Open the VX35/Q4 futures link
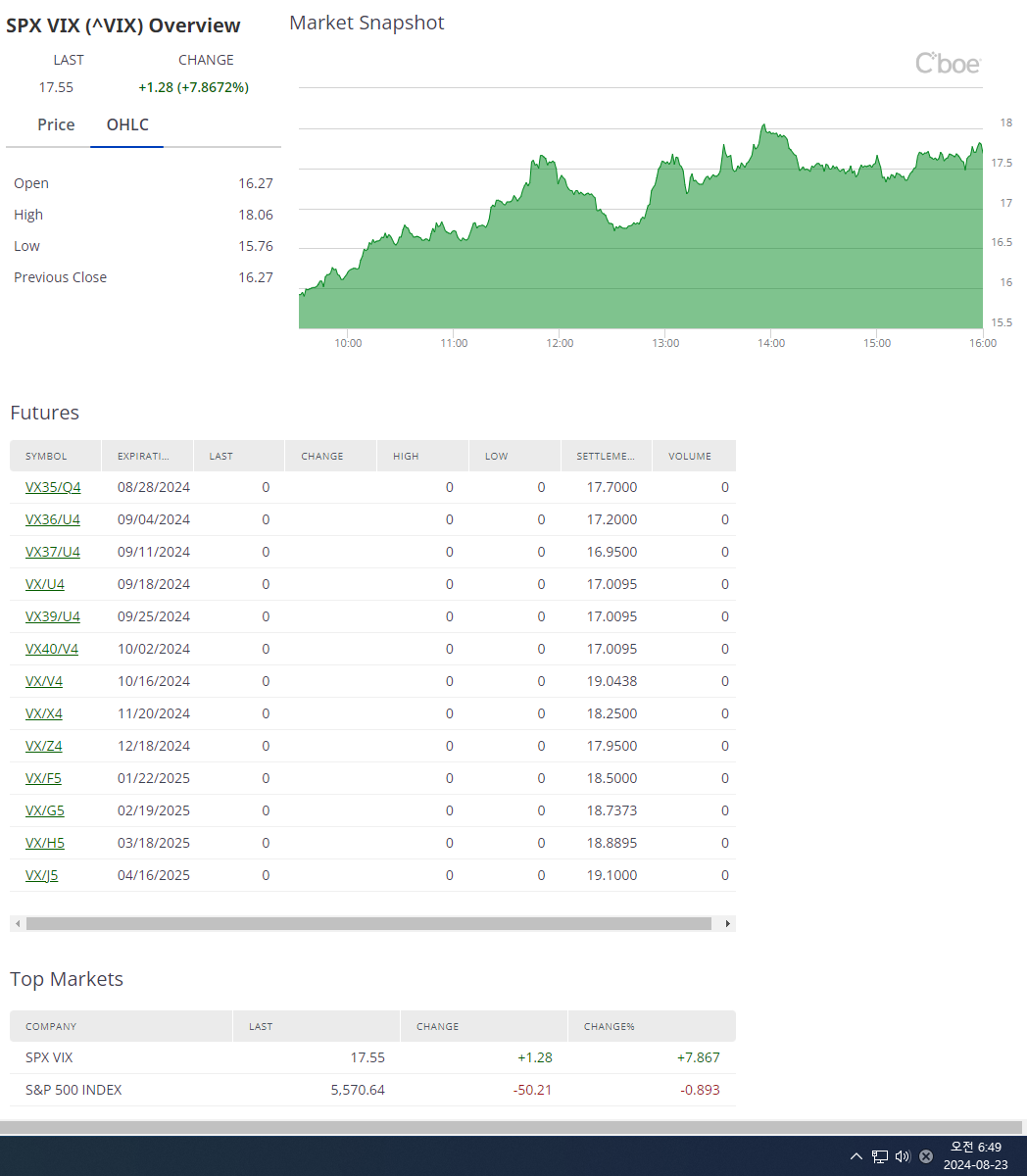1027x1176 pixels. click(x=53, y=487)
